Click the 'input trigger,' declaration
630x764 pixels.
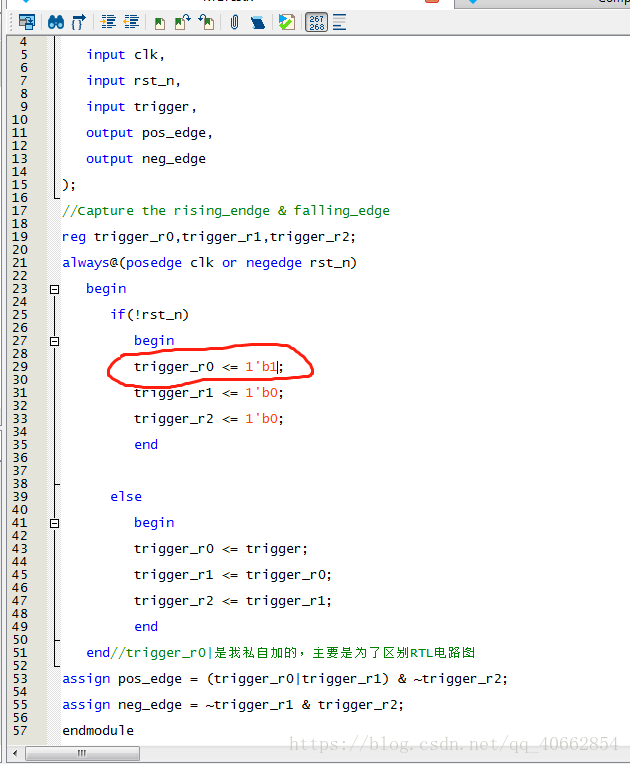coord(141,107)
